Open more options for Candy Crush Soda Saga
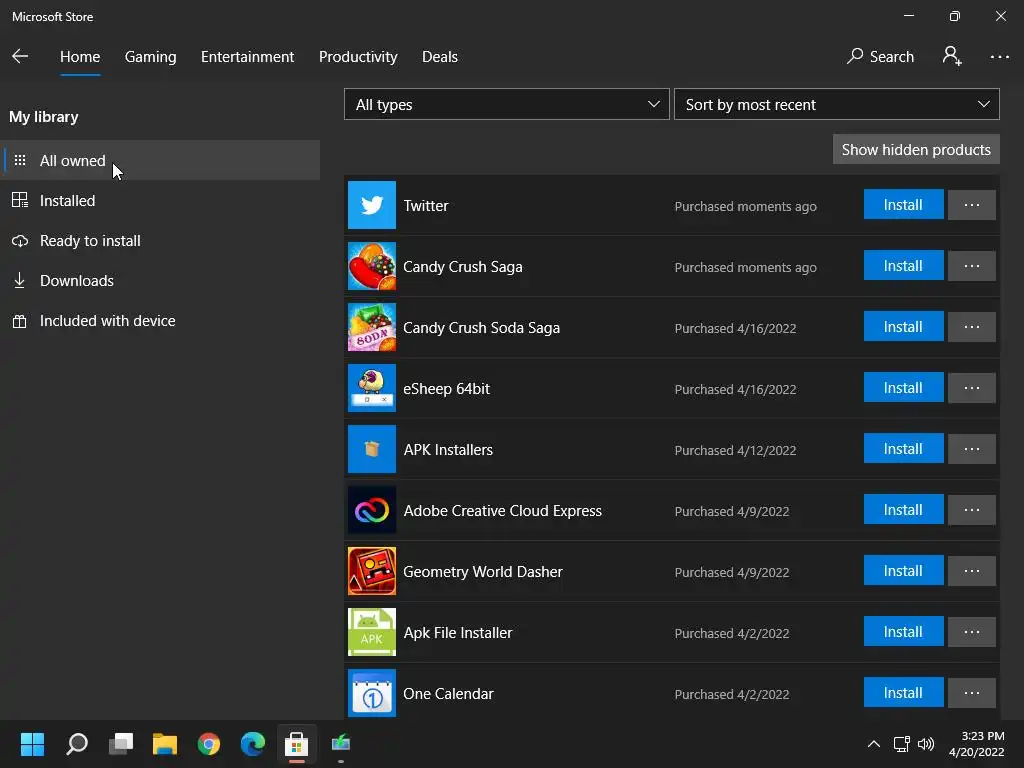This screenshot has height=768, width=1024. [972, 327]
